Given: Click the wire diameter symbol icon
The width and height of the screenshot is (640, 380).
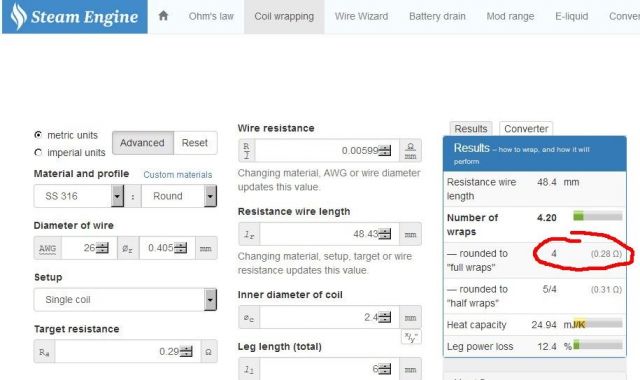Looking at the screenshot, I should 128,248.
